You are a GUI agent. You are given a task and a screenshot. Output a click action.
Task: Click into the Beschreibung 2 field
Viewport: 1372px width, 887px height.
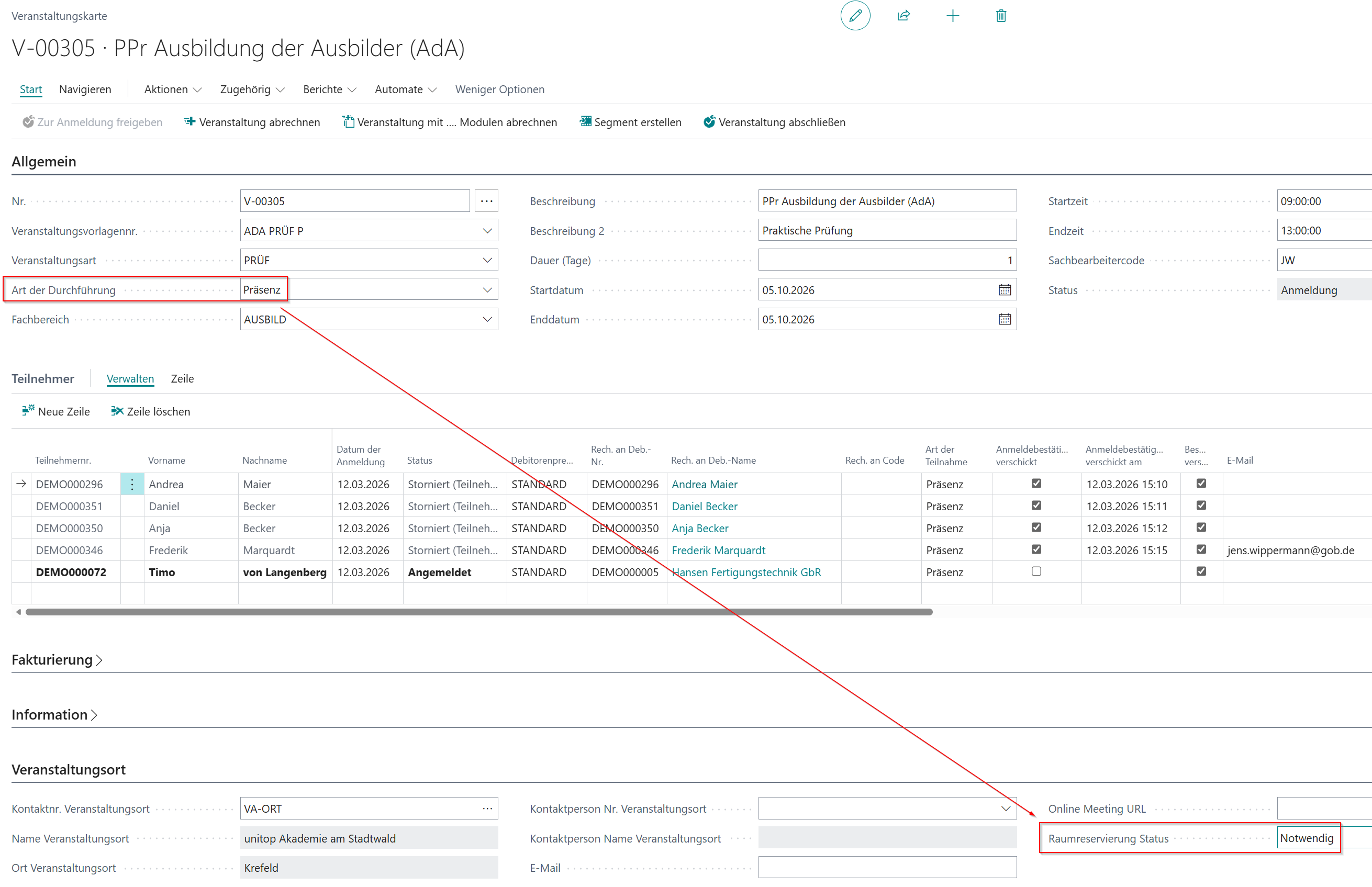(887, 230)
